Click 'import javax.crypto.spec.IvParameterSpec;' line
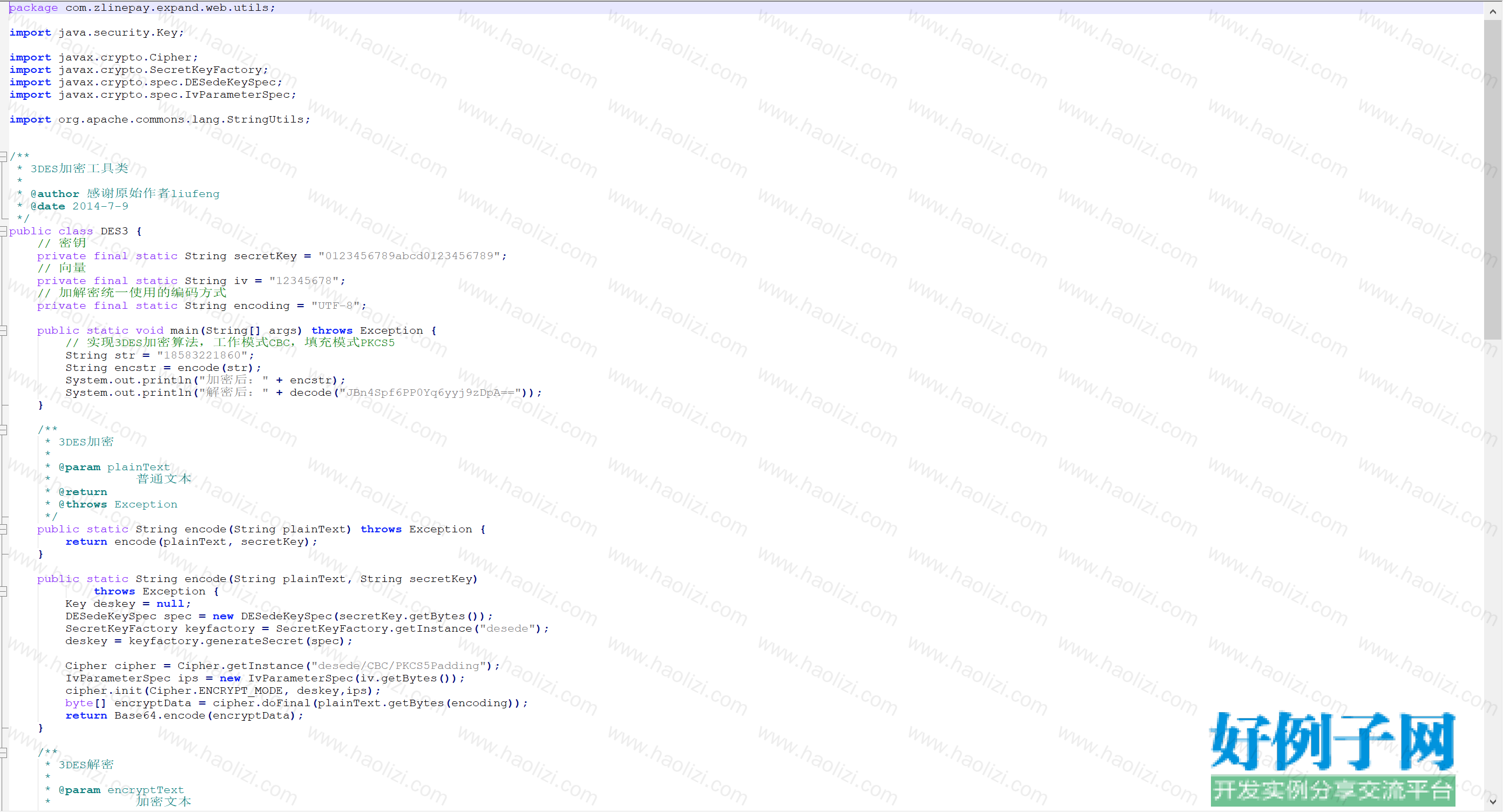The width and height of the screenshot is (1503, 812). [153, 94]
